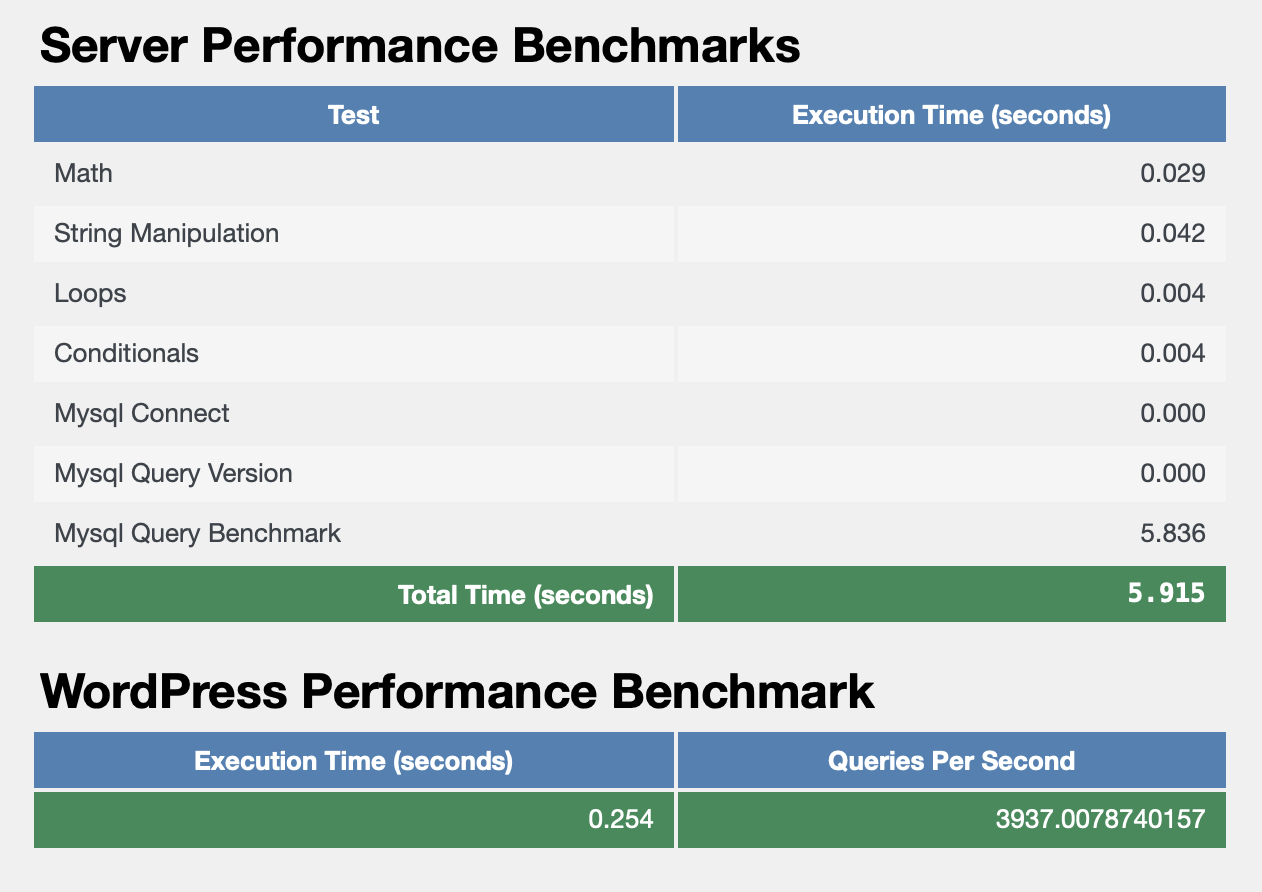Screen dimensions: 1262x892
Task: Click the 5.836 query benchmark time
Action: [1172, 534]
